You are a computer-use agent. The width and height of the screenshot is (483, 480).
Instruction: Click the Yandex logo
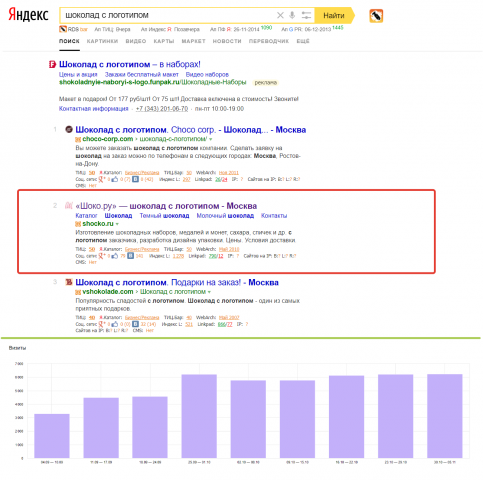click(x=28, y=15)
